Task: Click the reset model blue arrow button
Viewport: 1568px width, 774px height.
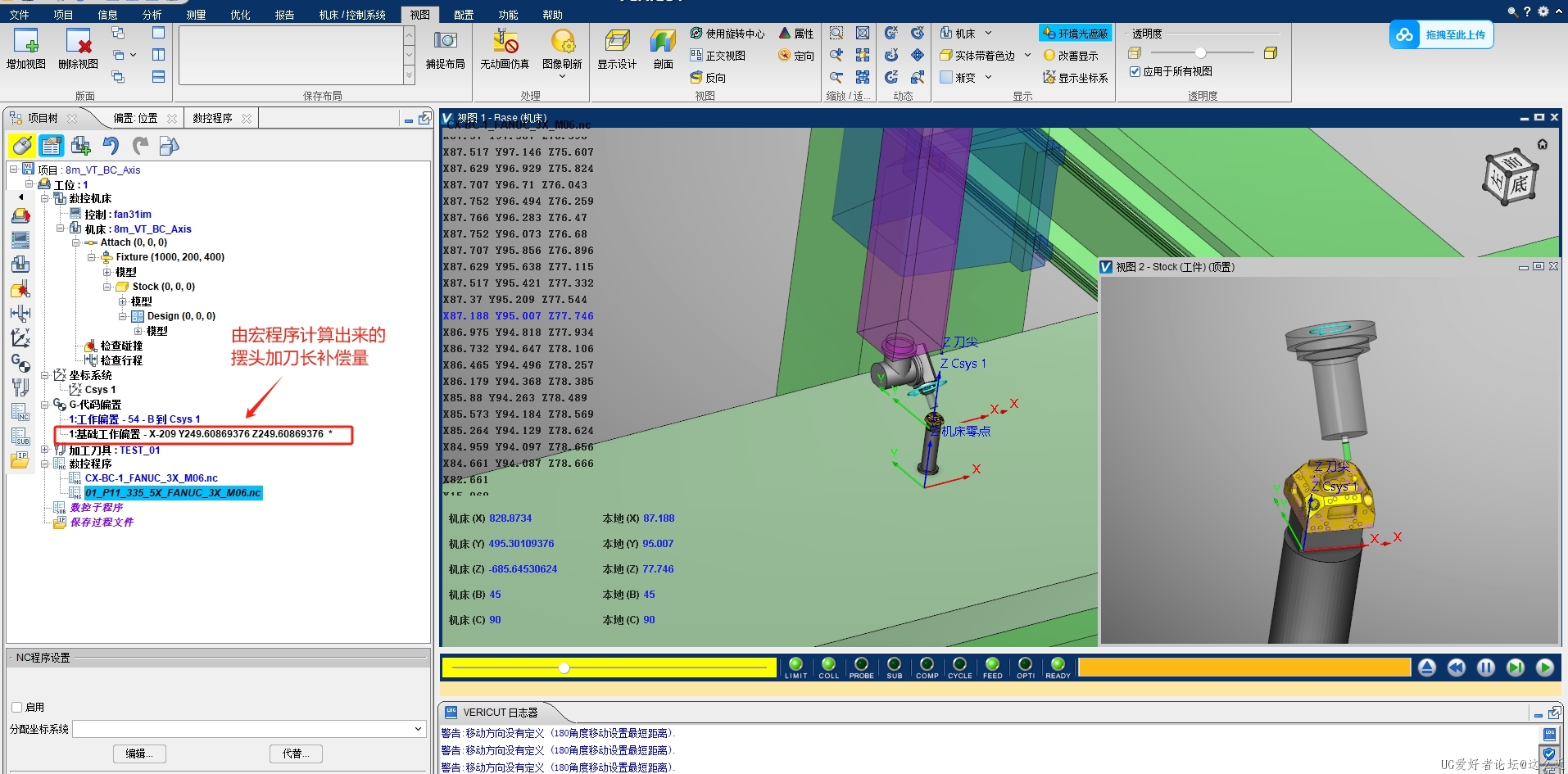Action: click(1426, 668)
